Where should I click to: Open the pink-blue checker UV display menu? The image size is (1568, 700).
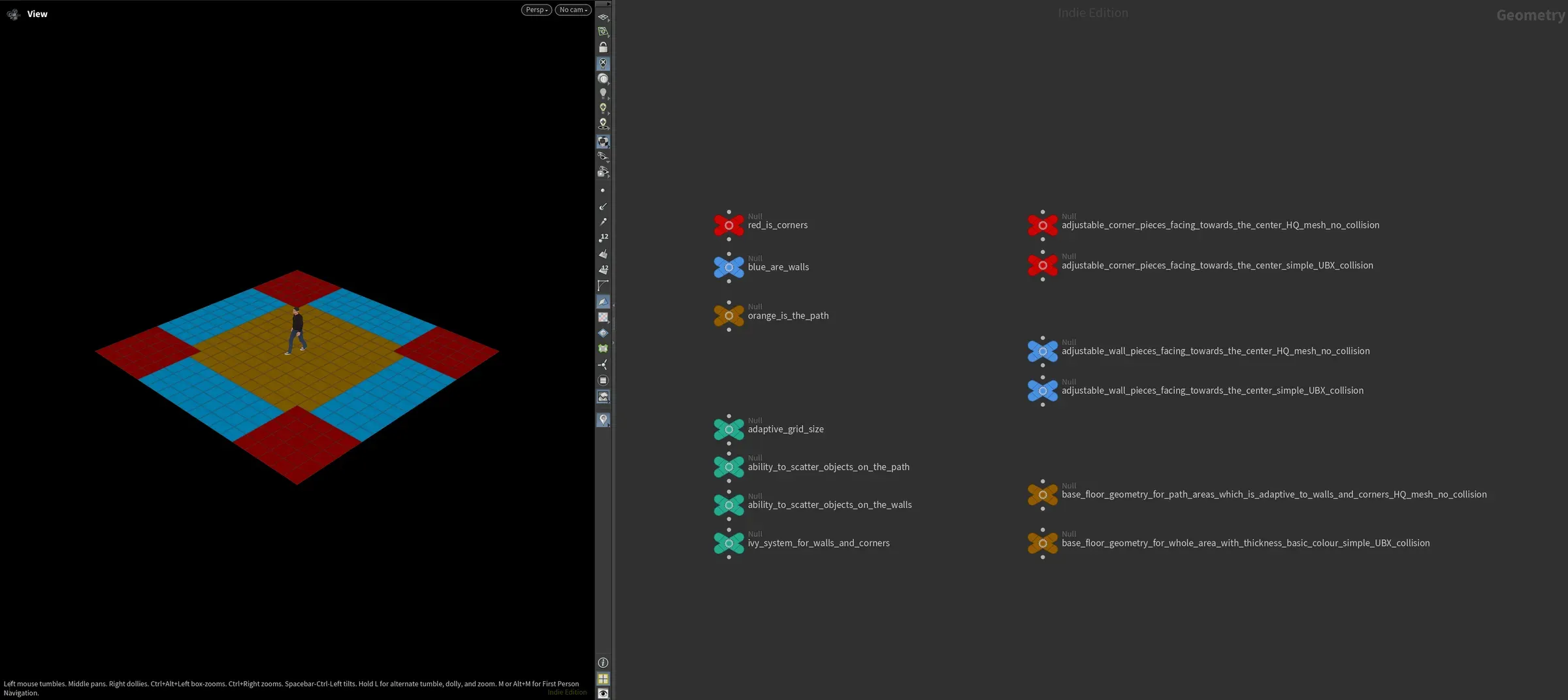pos(603,317)
